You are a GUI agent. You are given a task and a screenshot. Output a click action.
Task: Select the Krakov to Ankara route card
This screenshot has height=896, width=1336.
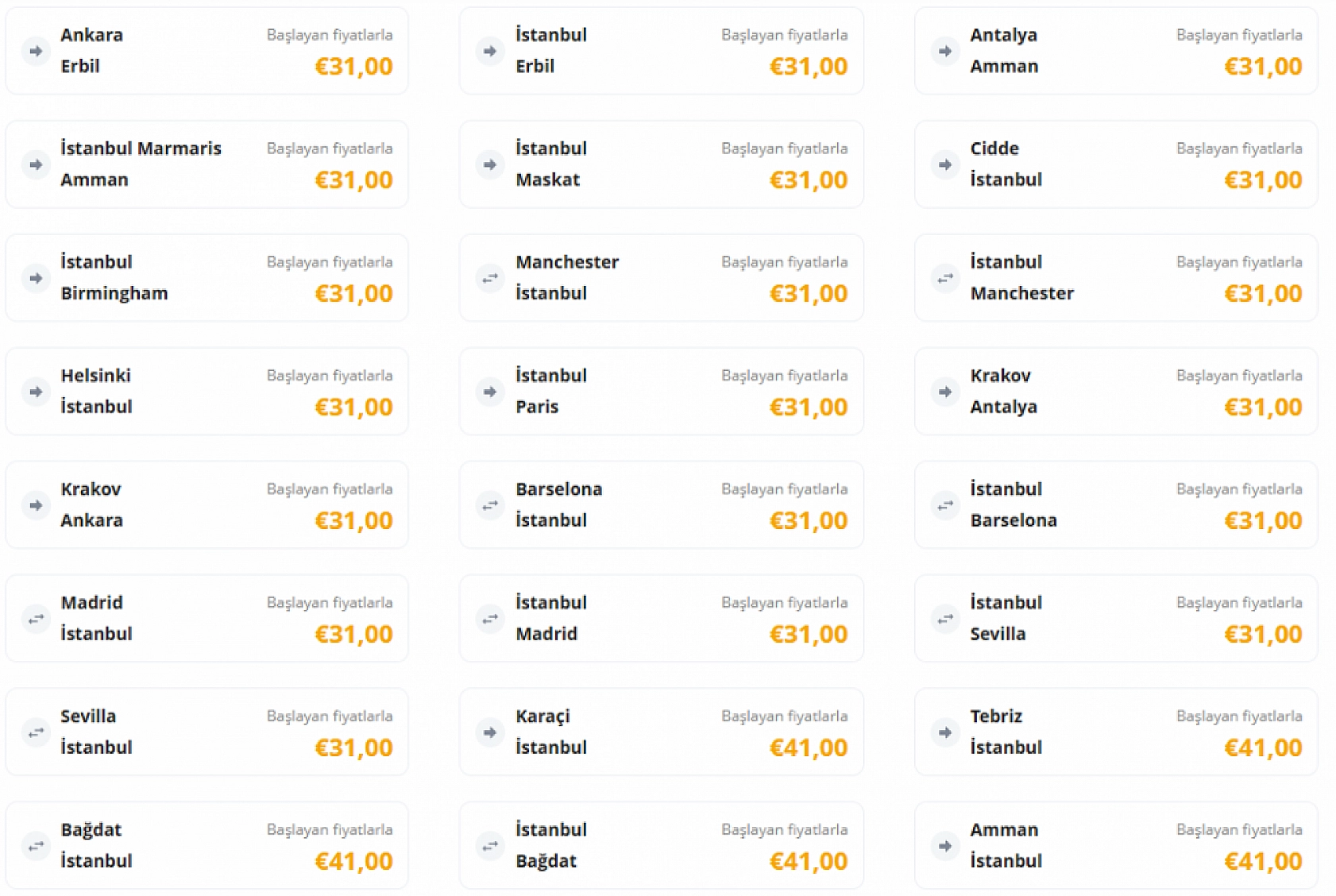[x=207, y=505]
